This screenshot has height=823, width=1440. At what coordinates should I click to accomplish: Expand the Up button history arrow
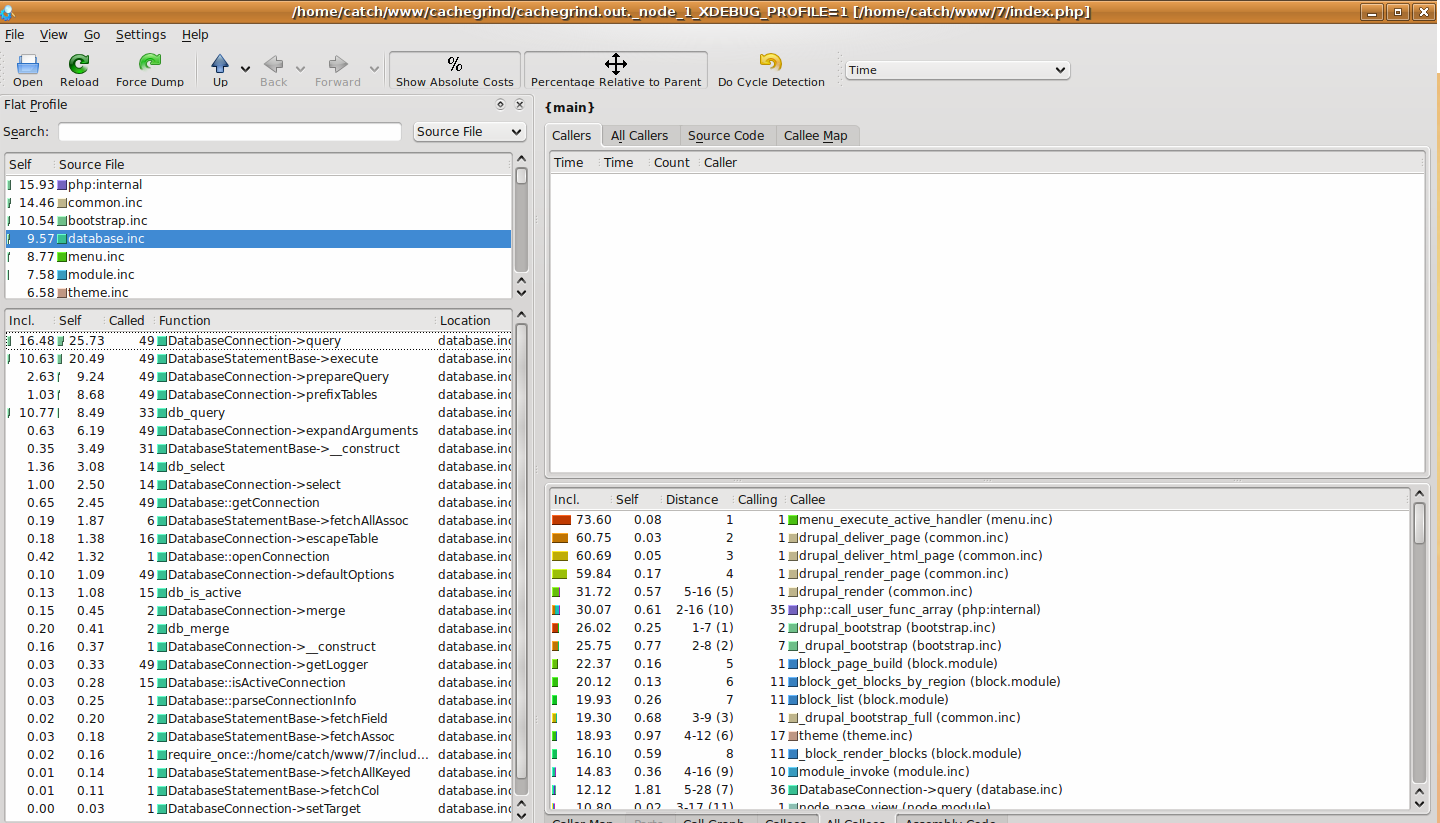(x=246, y=70)
